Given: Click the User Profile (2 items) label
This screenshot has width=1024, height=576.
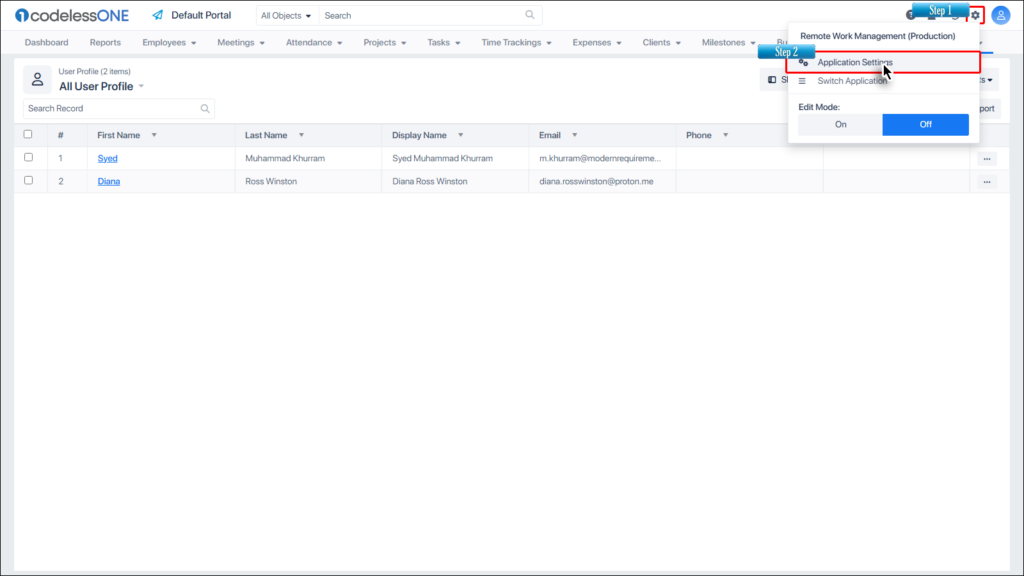Looking at the screenshot, I should click(95, 71).
